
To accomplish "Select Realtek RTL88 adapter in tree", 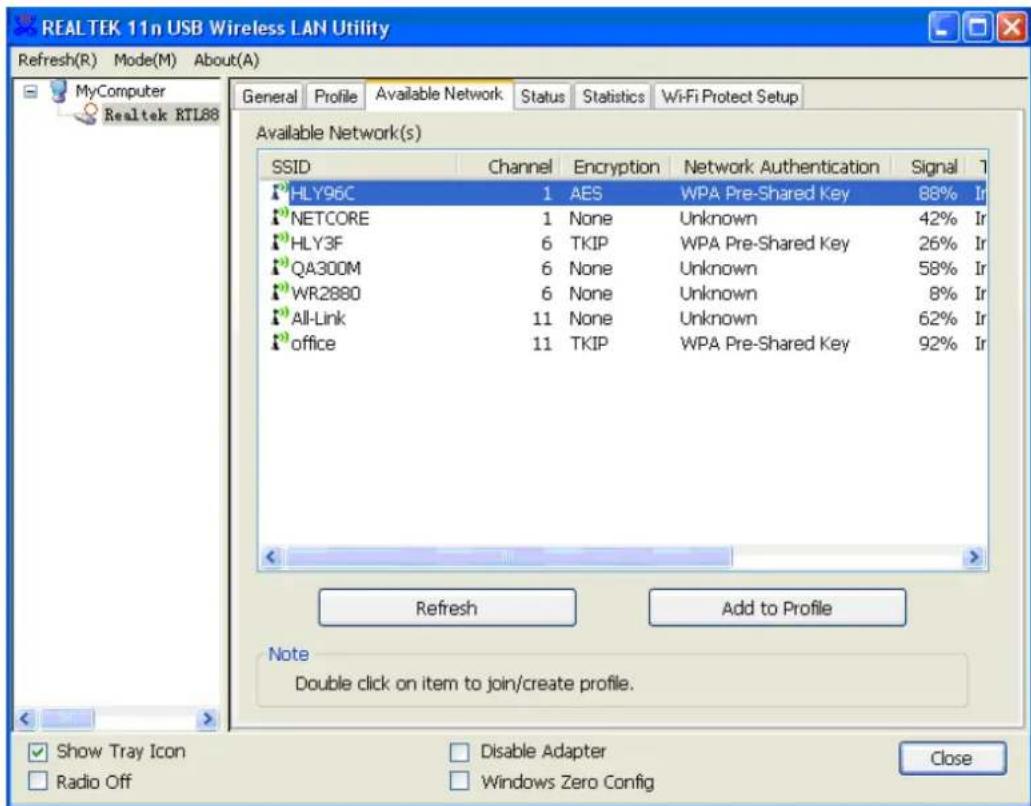I will pyautogui.click(x=161, y=115).
